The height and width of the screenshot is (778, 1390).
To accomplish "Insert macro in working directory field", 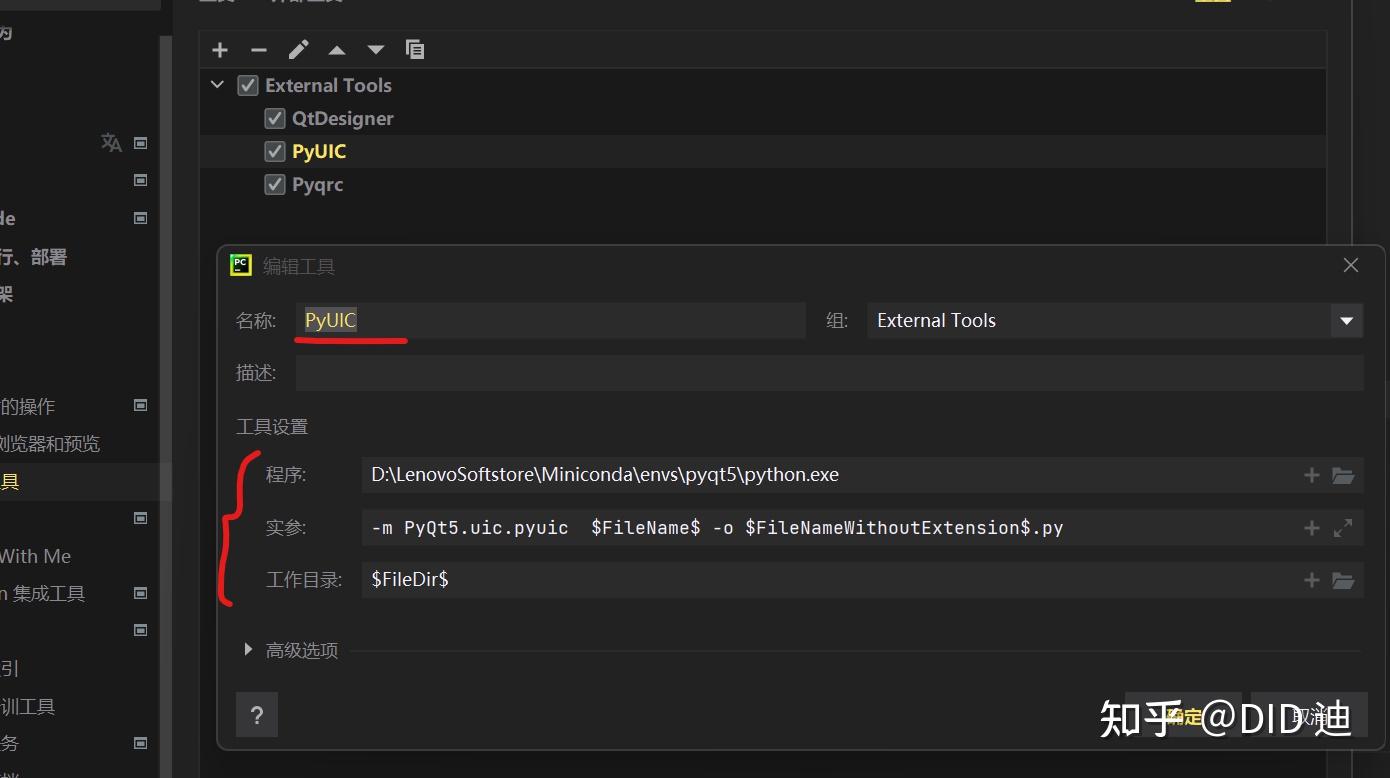I will click(x=1312, y=580).
